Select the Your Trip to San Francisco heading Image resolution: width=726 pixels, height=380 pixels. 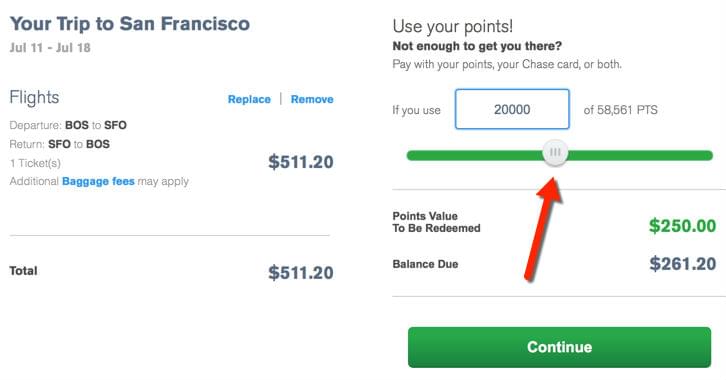point(130,24)
